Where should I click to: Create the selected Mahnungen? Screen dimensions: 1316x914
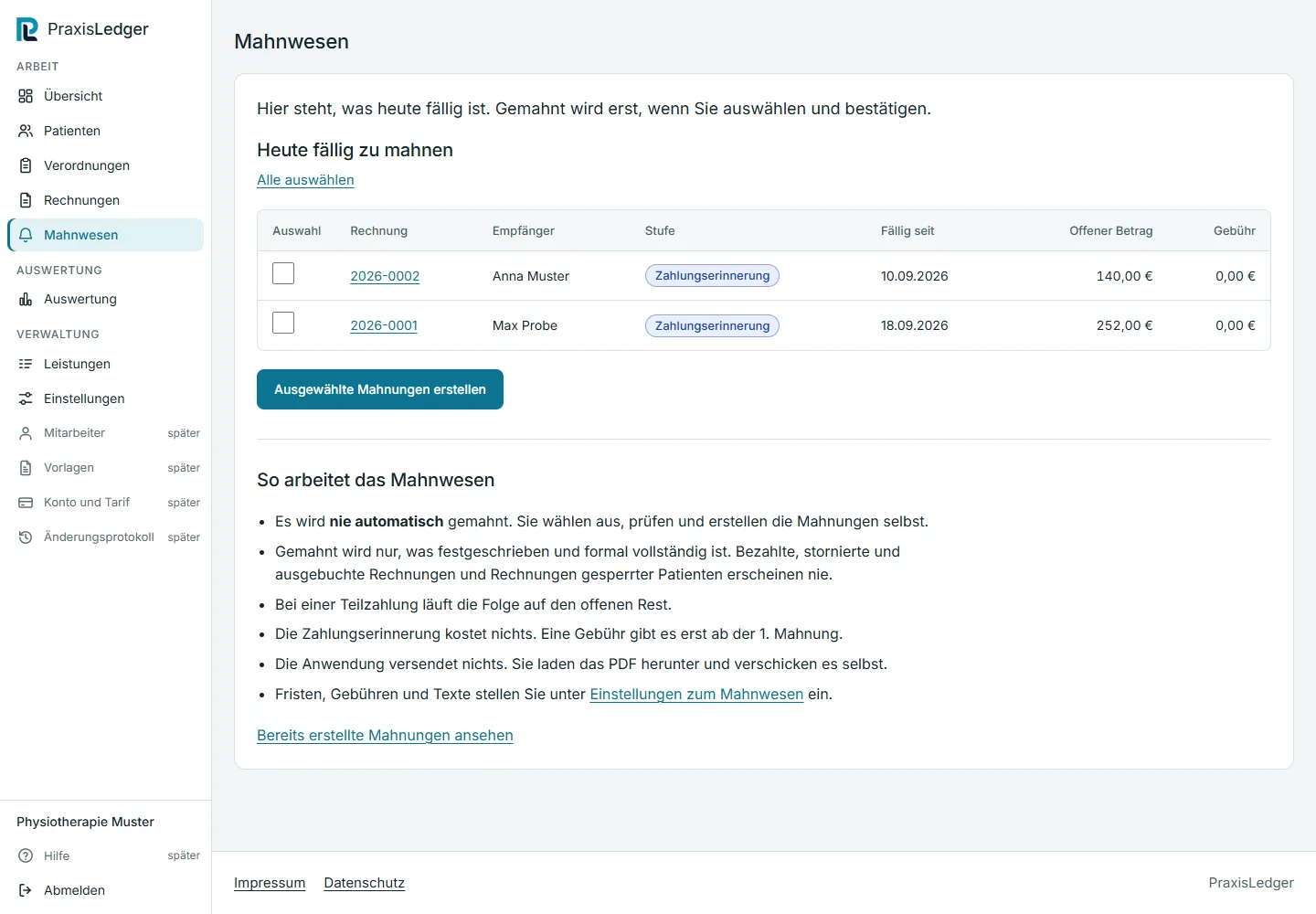tap(380, 389)
